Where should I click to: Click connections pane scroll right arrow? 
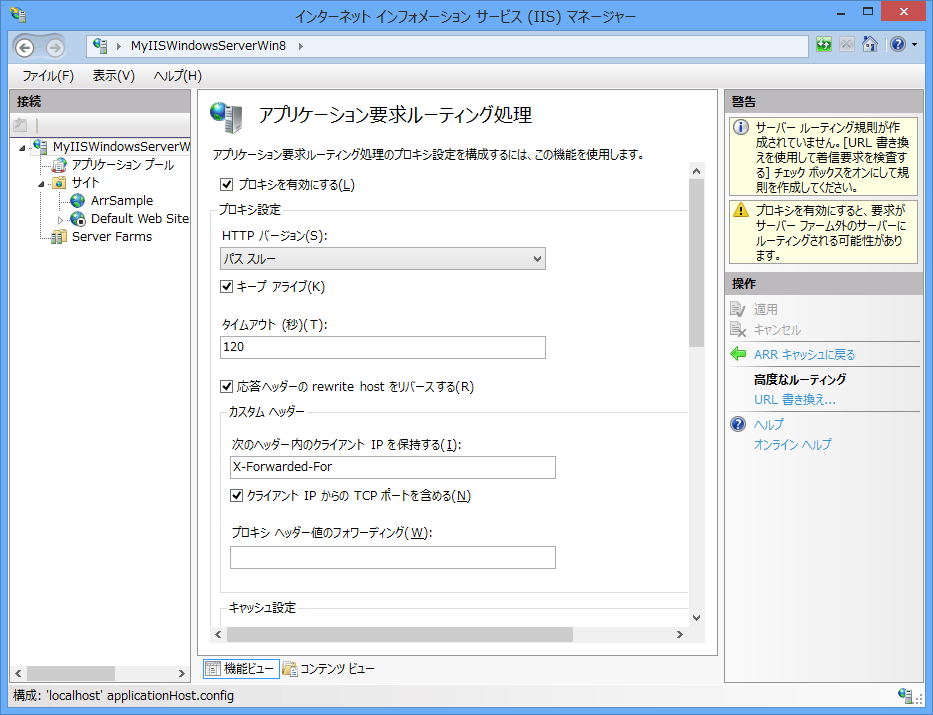(181, 673)
